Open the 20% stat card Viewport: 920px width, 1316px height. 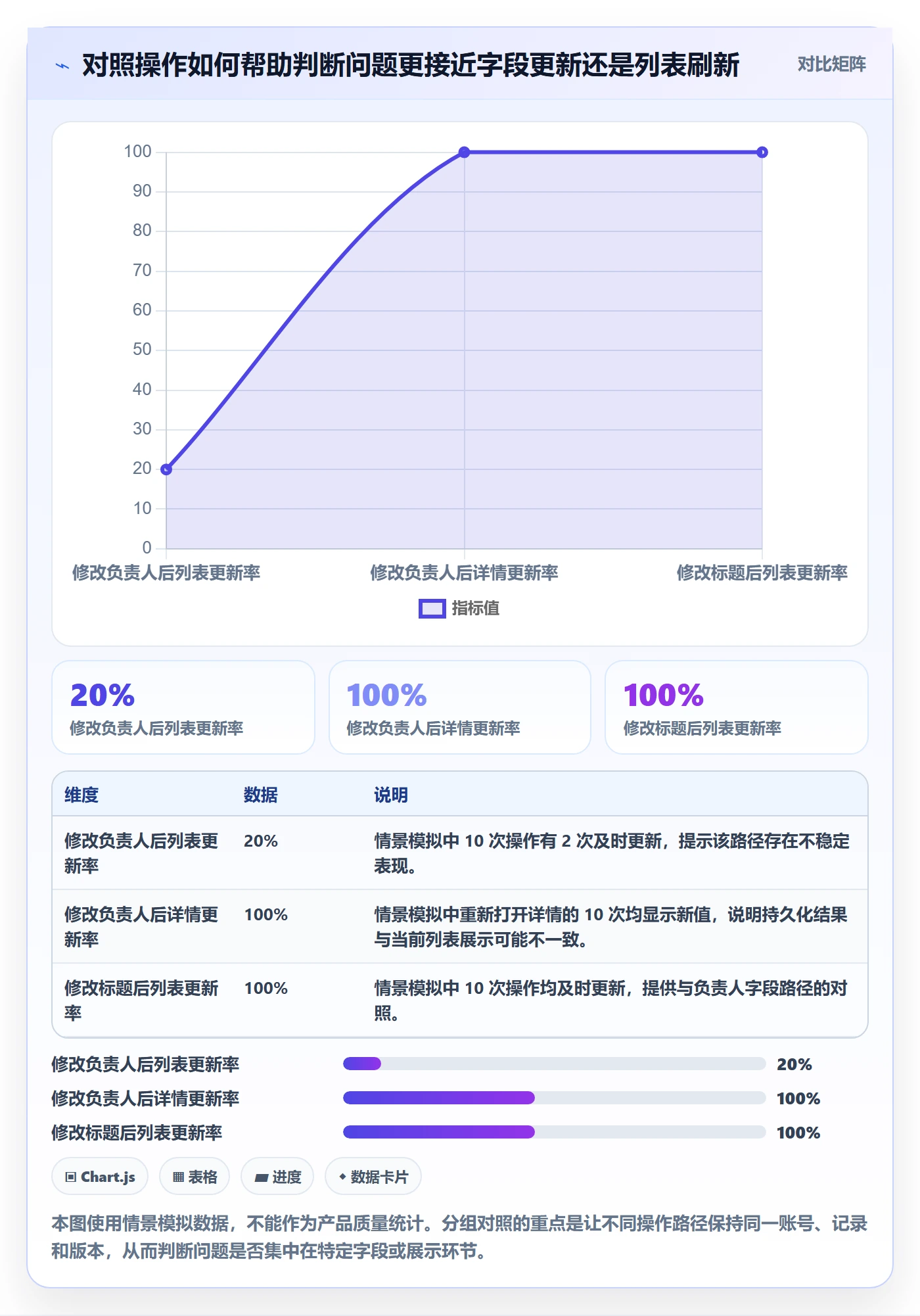(x=183, y=707)
